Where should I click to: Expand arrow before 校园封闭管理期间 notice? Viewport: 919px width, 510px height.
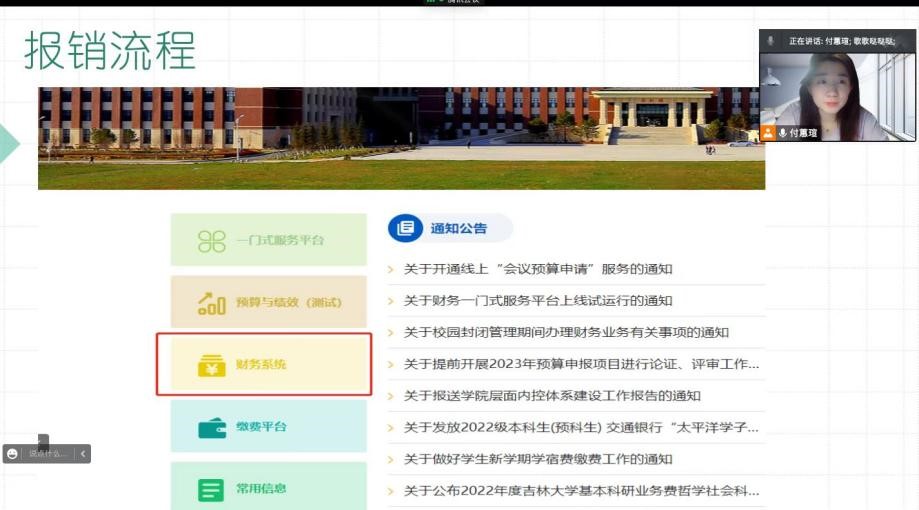(392, 333)
